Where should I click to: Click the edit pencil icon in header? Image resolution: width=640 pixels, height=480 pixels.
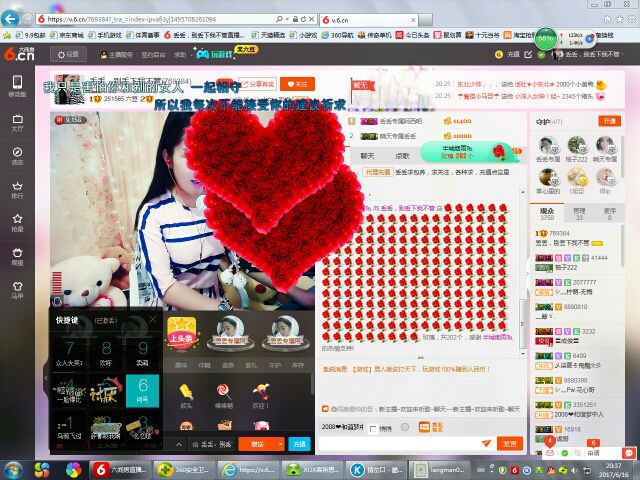pos(528,54)
